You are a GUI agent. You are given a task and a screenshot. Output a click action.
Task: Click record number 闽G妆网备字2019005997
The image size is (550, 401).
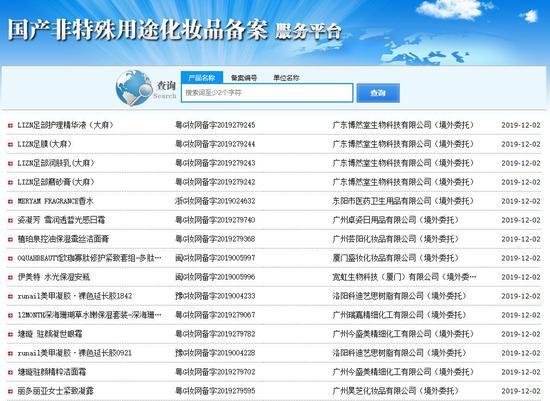click(215, 258)
